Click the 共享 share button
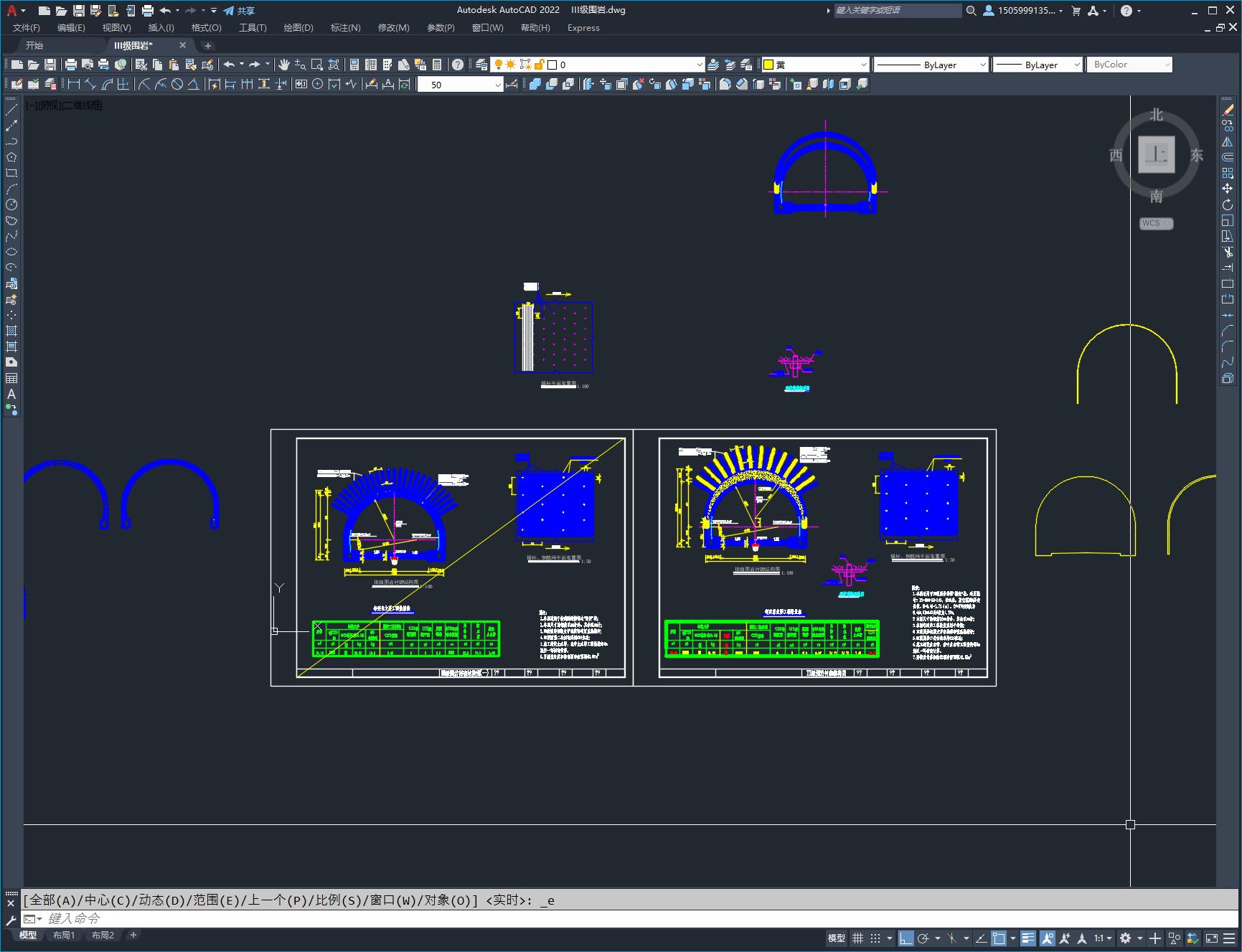Image resolution: width=1242 pixels, height=952 pixels. (239, 11)
